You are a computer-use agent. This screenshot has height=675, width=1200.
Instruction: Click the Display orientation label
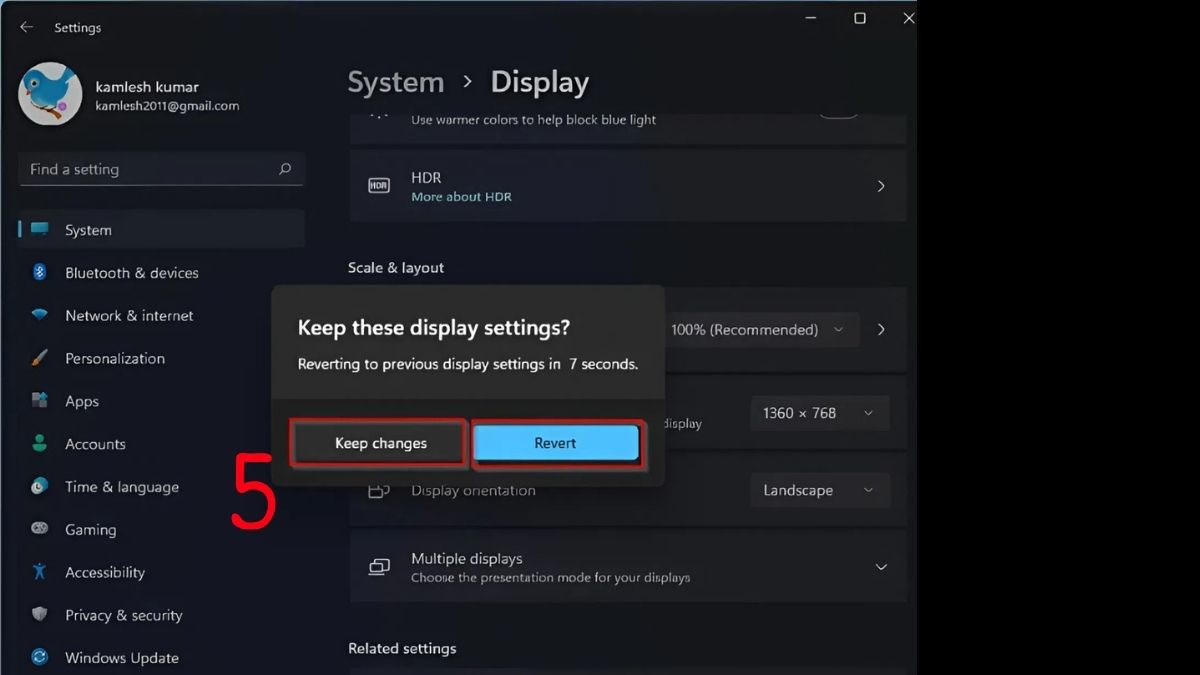pyautogui.click(x=473, y=490)
